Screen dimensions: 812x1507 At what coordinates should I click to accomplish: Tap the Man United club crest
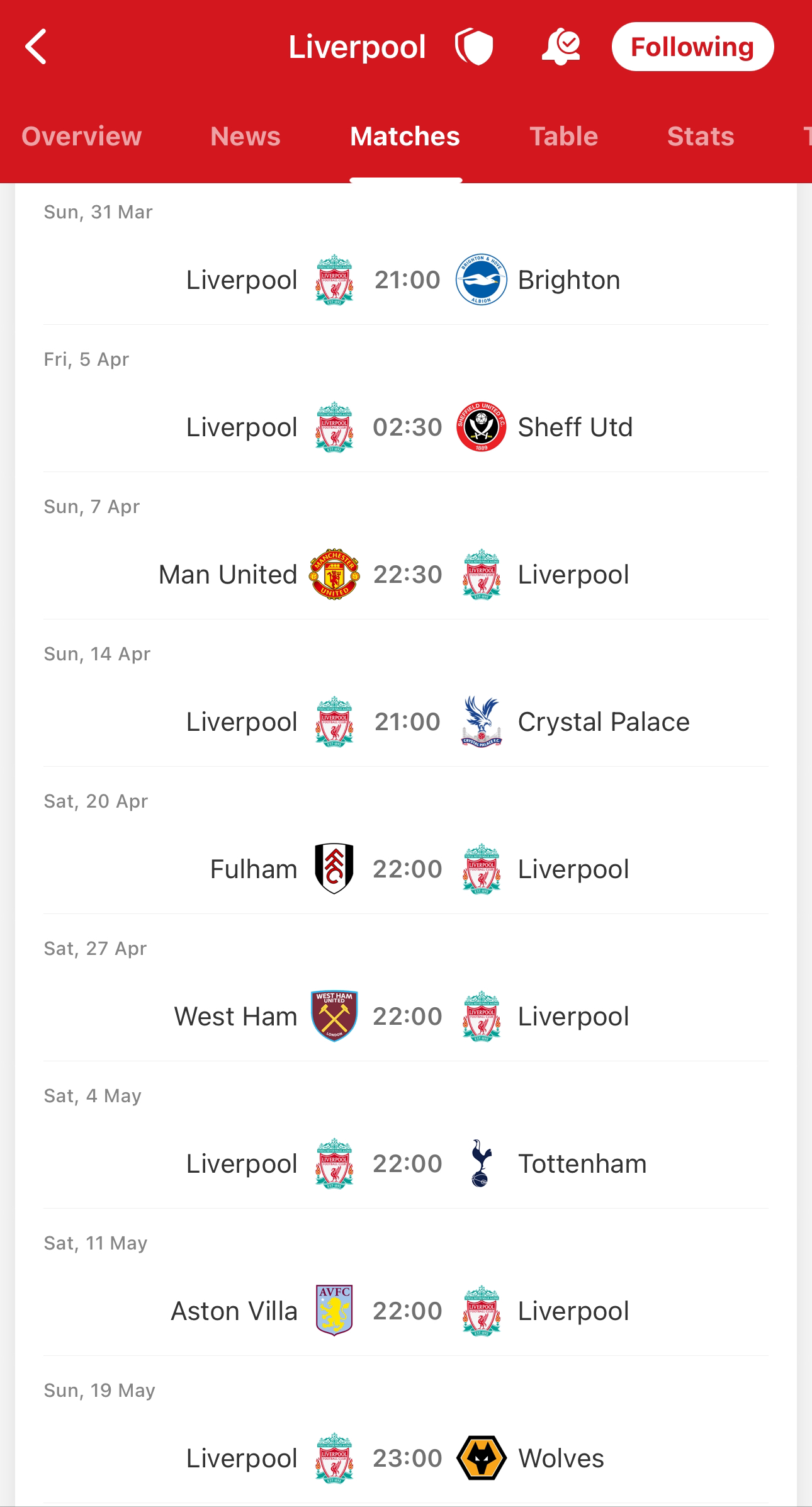[x=334, y=574]
